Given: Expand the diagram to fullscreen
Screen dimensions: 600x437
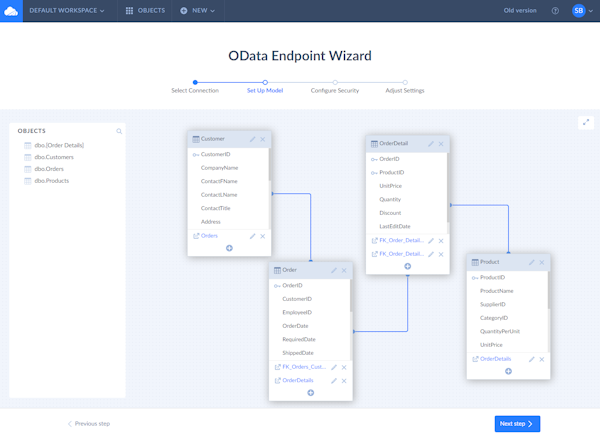Looking at the screenshot, I should [x=585, y=122].
